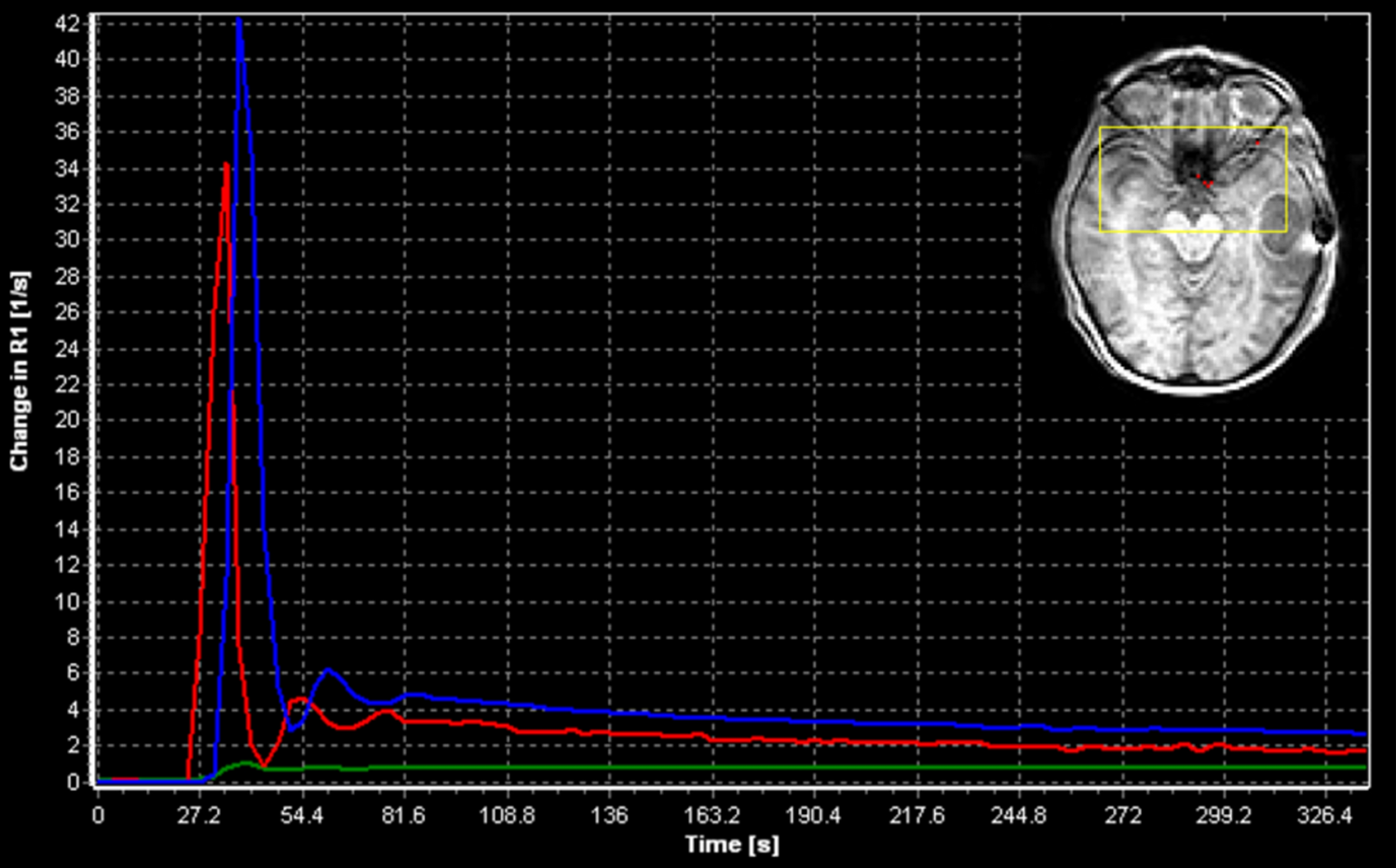Click the "217.6" time axis label
This screenshot has height=868, width=1396.
tap(916, 816)
